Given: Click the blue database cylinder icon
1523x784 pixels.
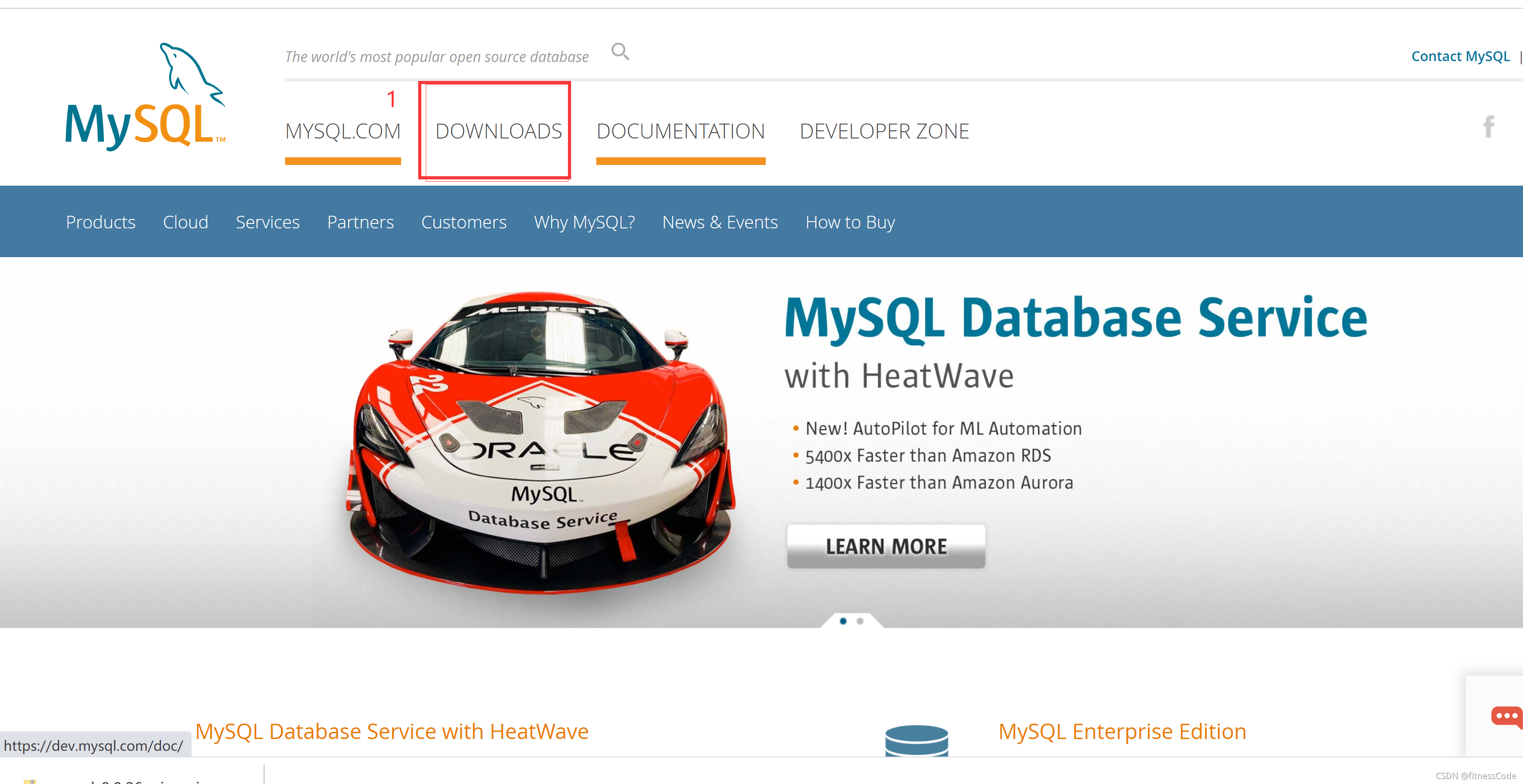Looking at the screenshot, I should click(916, 740).
